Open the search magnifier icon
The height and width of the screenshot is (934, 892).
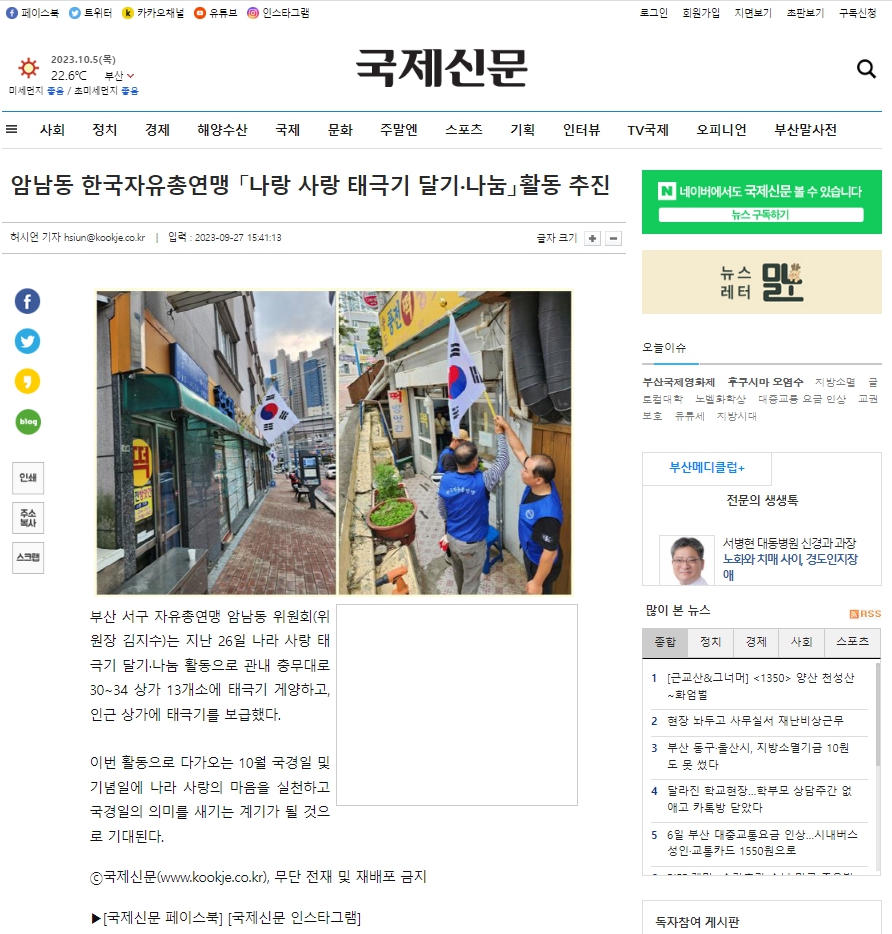pyautogui.click(x=866, y=69)
